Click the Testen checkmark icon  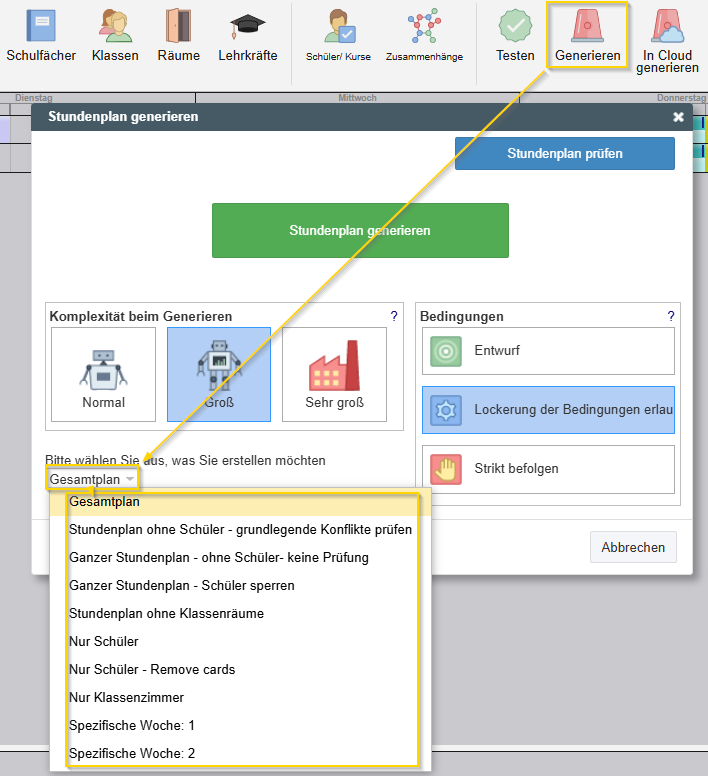(x=515, y=26)
